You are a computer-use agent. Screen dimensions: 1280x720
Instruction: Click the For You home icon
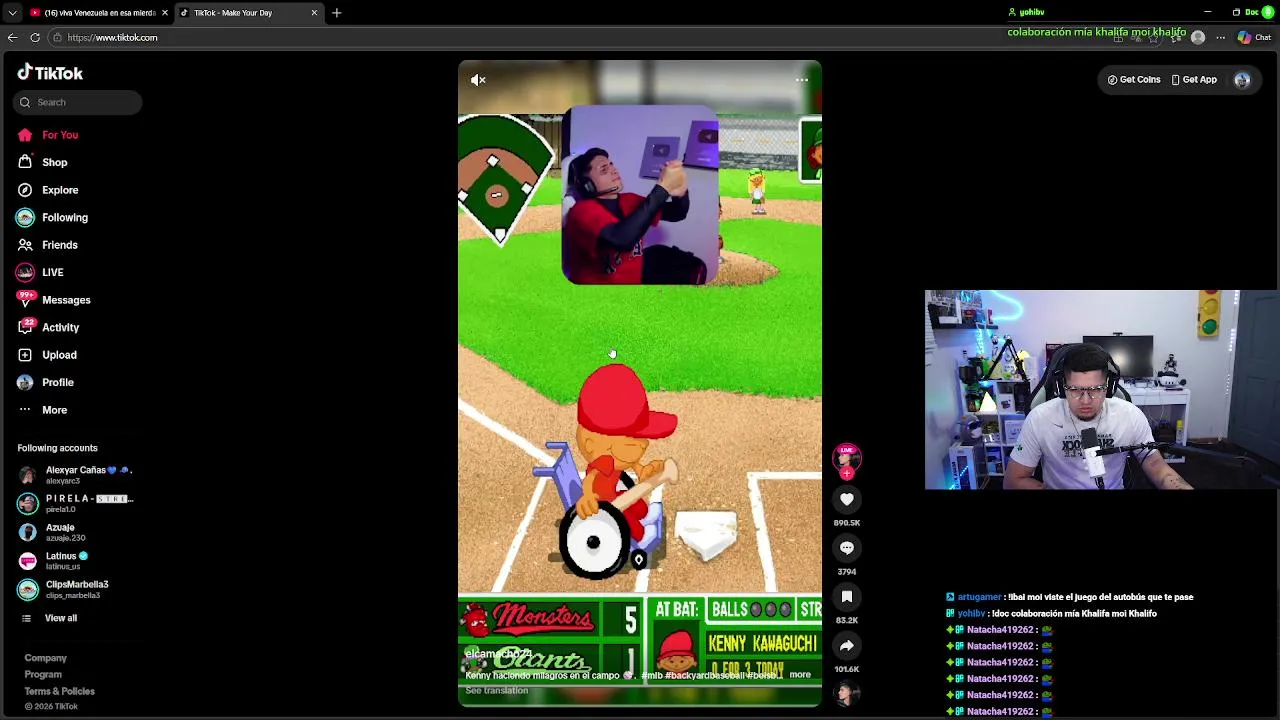point(25,135)
